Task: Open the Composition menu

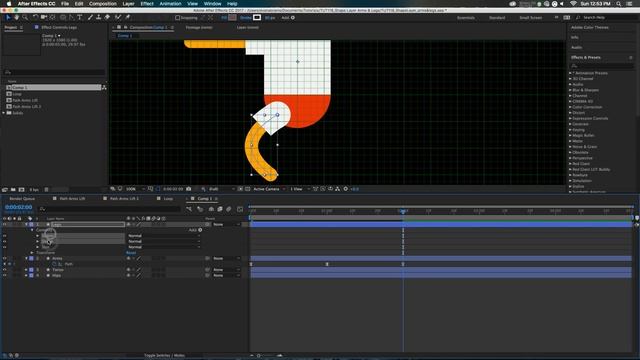Action: pos(103,4)
